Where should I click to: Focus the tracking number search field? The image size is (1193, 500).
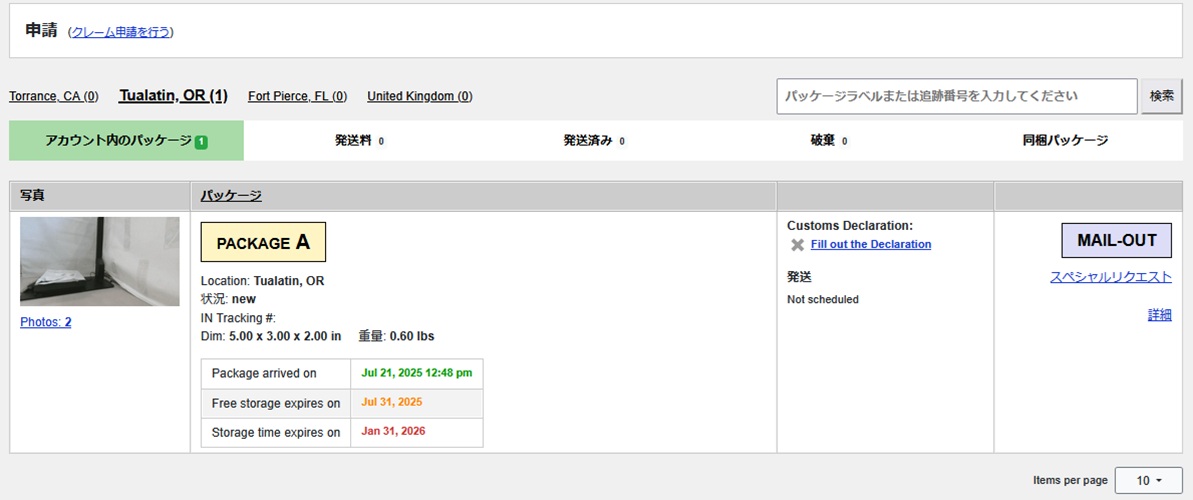point(956,96)
